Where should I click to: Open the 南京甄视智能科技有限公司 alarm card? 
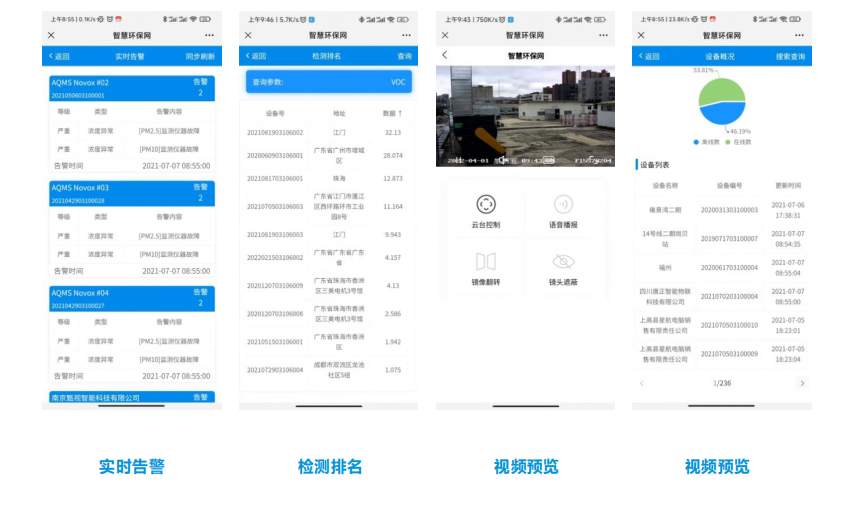pyautogui.click(x=132, y=397)
